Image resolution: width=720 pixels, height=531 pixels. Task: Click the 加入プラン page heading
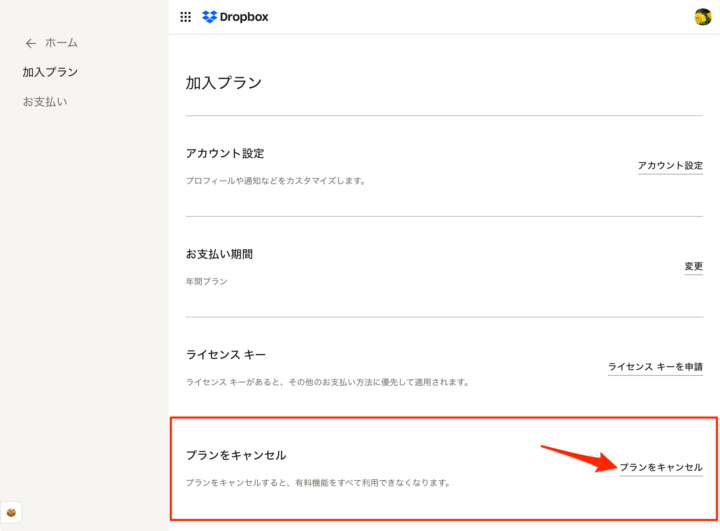224,83
